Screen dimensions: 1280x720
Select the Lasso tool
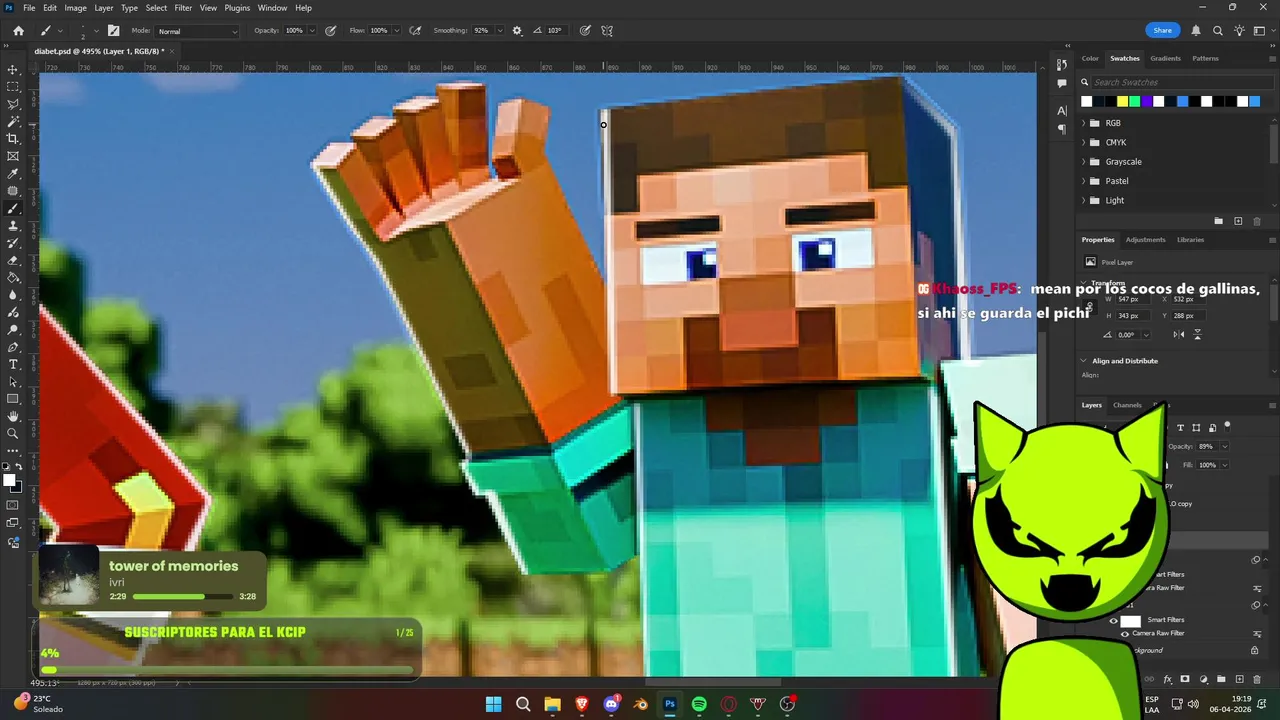click(x=13, y=104)
